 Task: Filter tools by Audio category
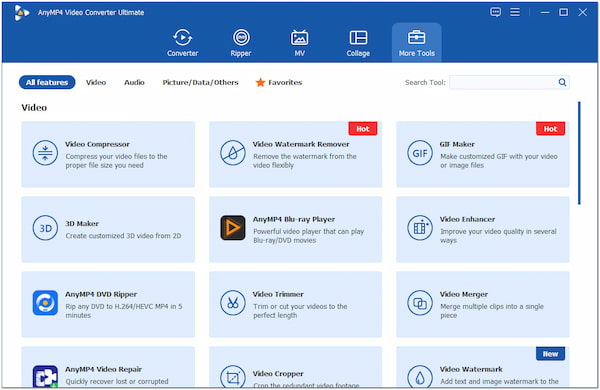(x=134, y=82)
